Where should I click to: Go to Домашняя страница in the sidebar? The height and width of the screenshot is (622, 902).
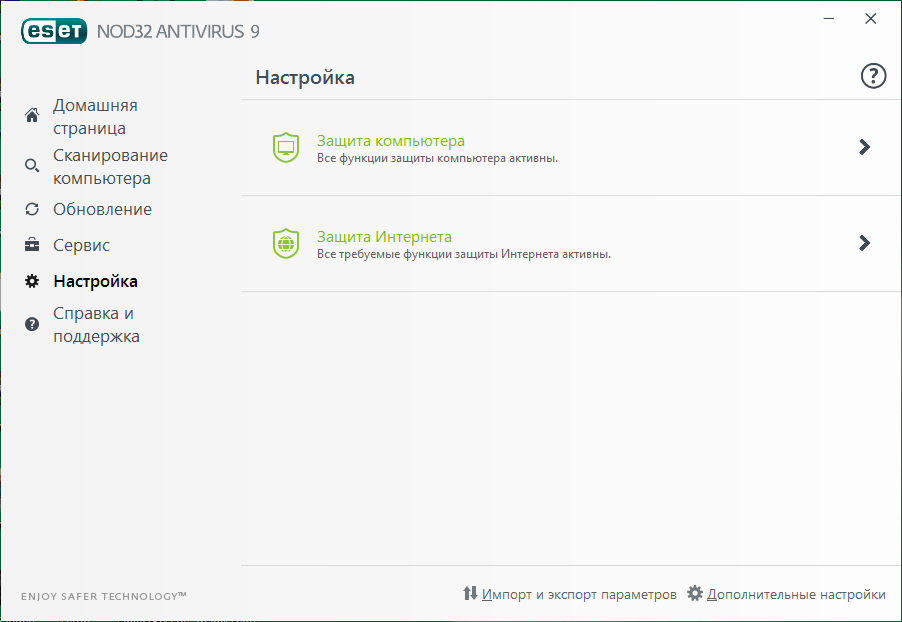click(95, 117)
